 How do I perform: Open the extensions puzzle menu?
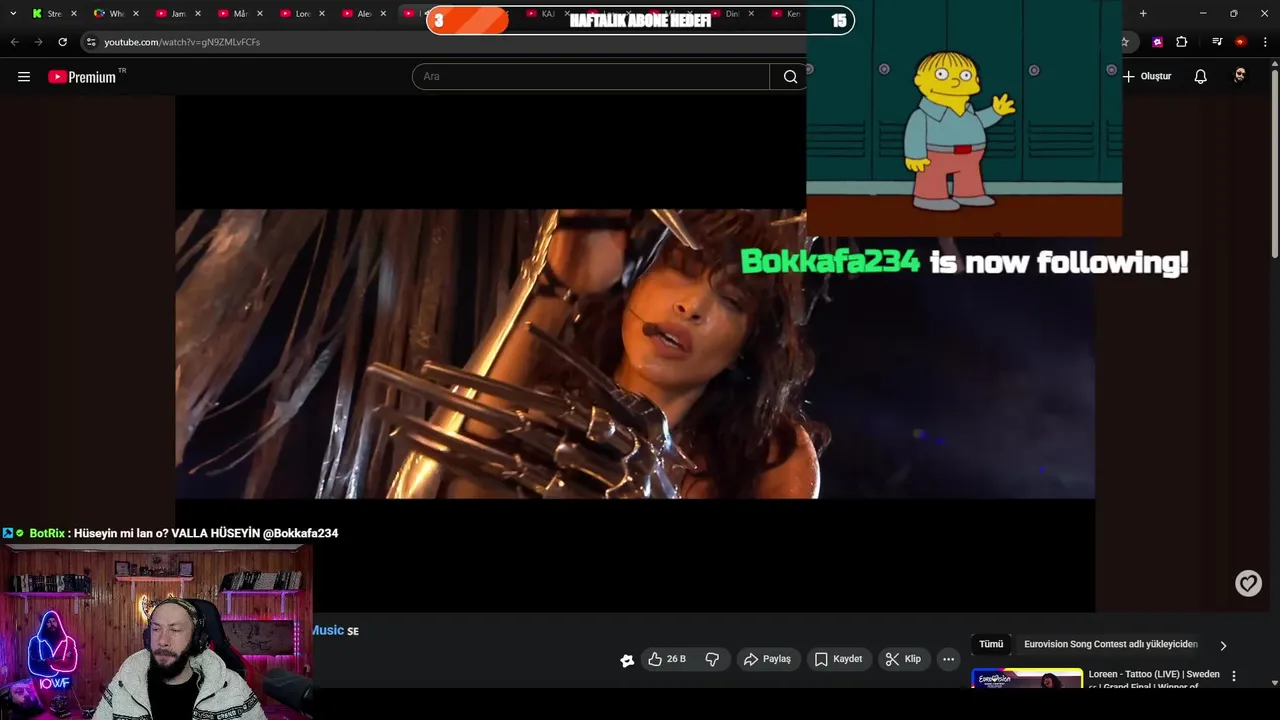(x=1181, y=42)
